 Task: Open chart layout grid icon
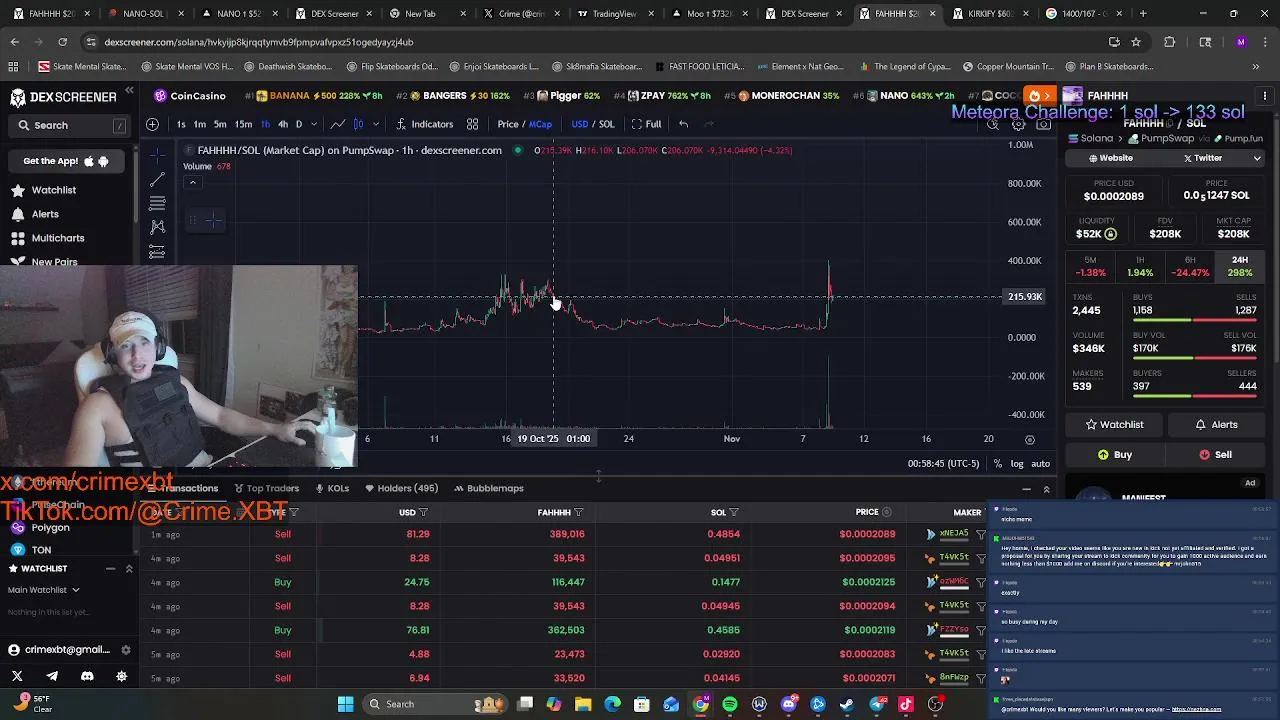click(x=472, y=124)
